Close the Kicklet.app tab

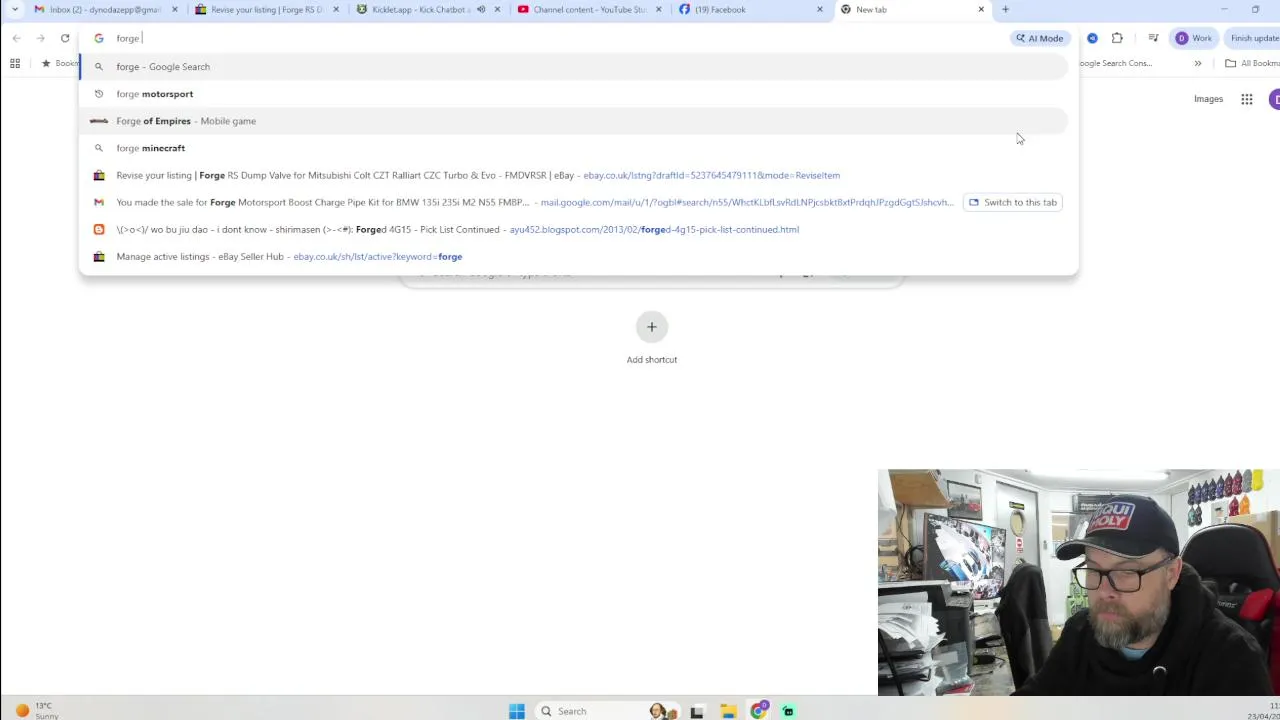[497, 10]
